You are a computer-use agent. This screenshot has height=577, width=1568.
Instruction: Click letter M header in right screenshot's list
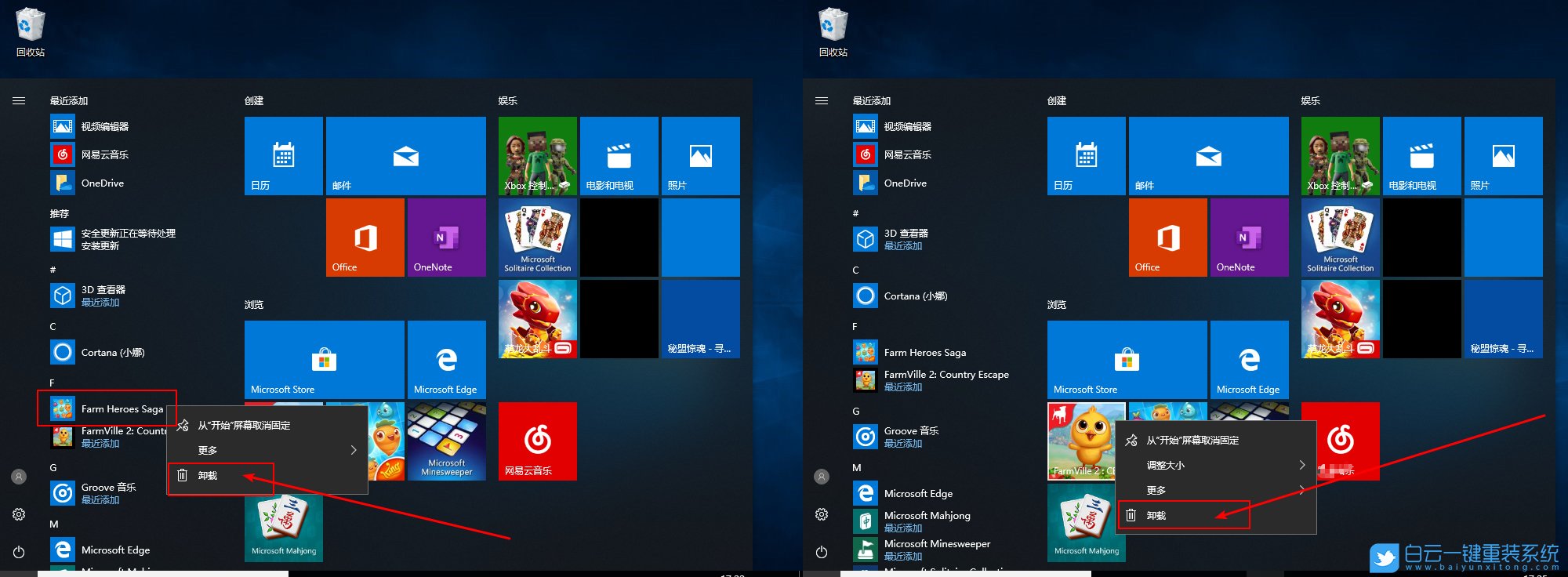click(x=856, y=468)
